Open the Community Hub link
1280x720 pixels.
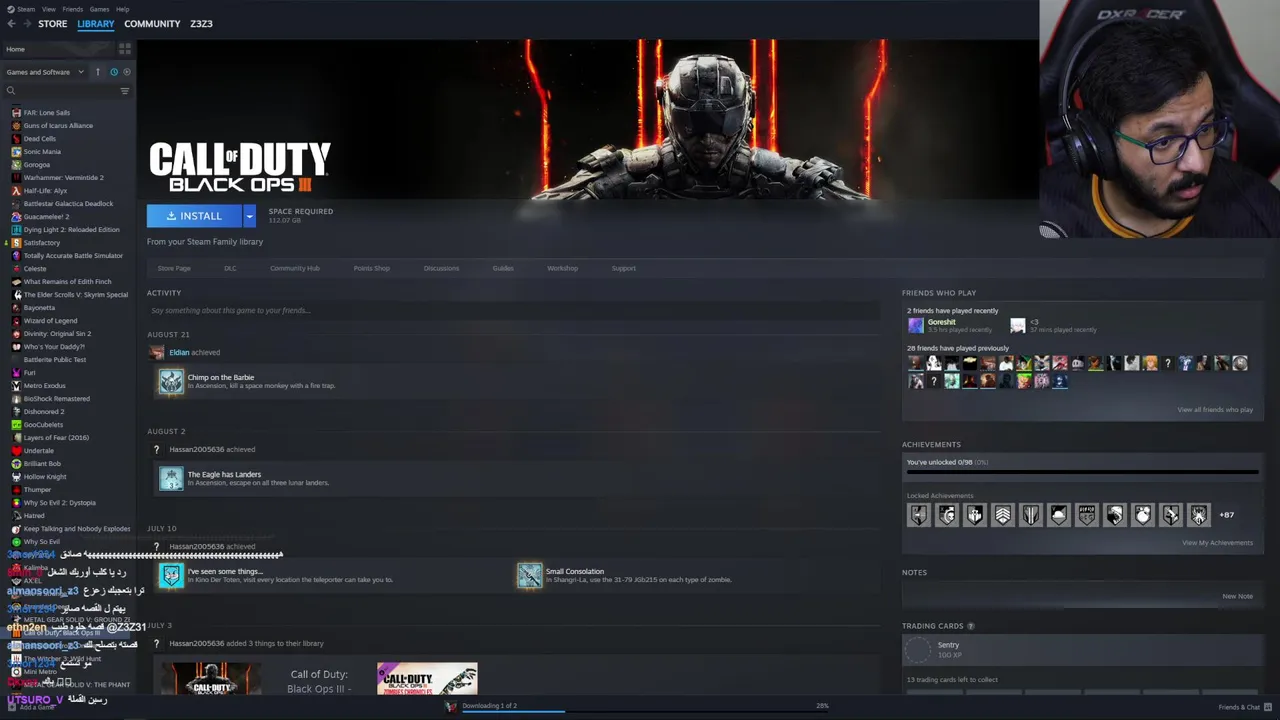click(x=295, y=268)
